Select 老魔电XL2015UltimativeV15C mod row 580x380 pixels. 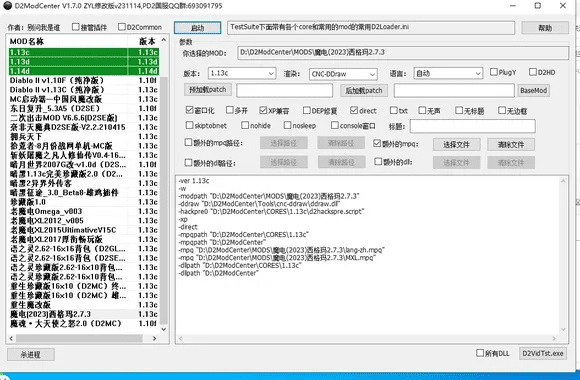point(84,230)
